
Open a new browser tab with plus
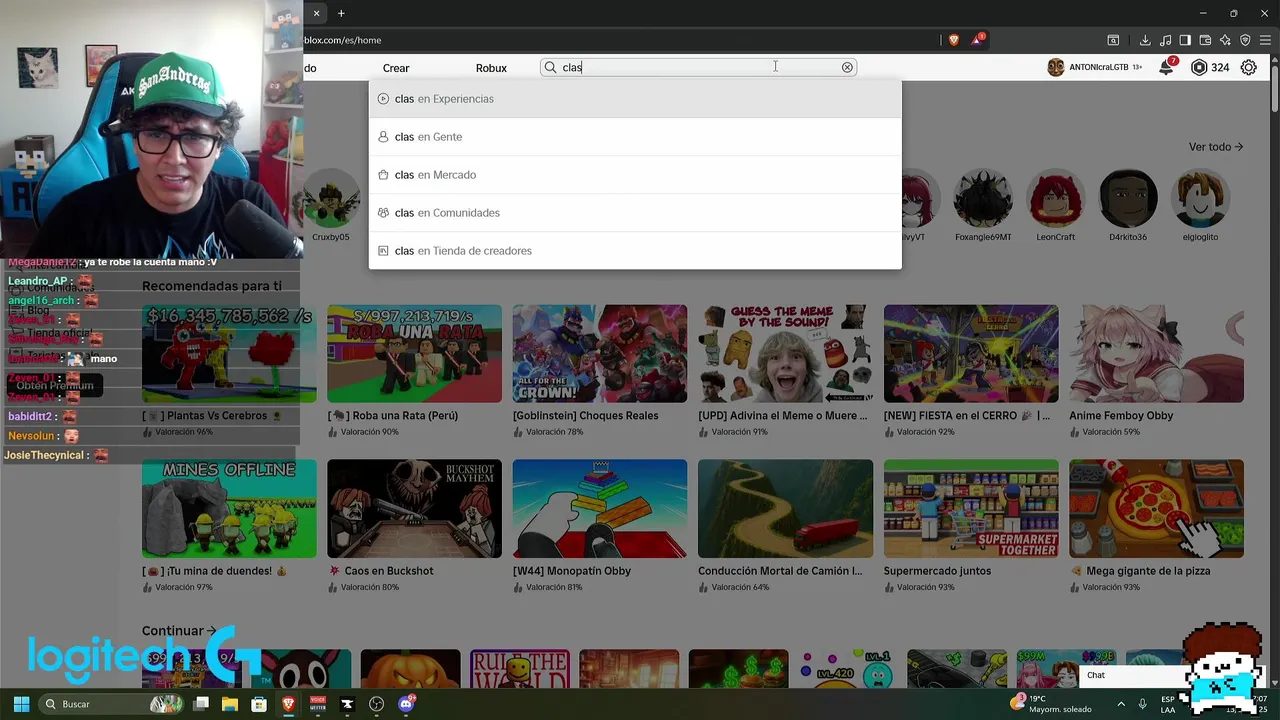[341, 13]
